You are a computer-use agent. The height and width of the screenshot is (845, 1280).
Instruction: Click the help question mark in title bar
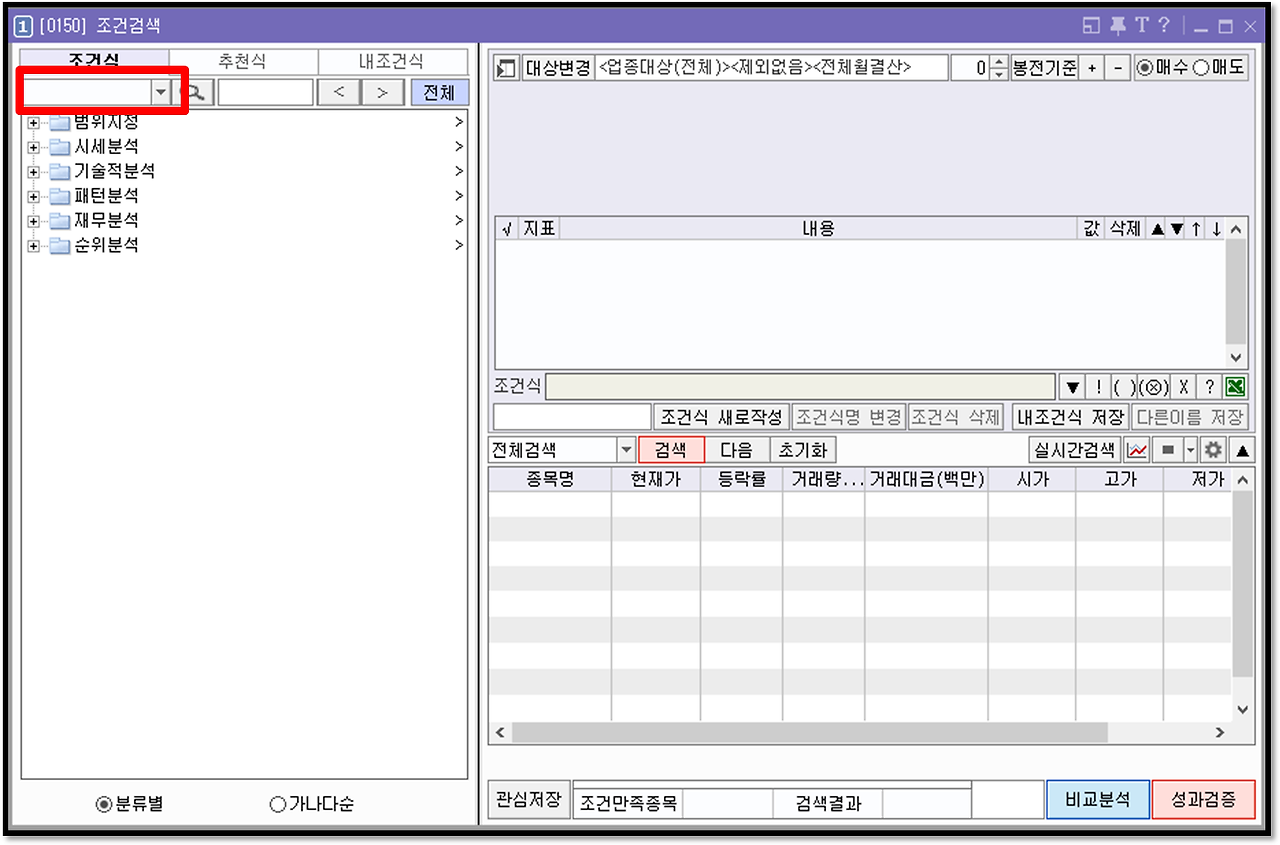pos(1164,25)
